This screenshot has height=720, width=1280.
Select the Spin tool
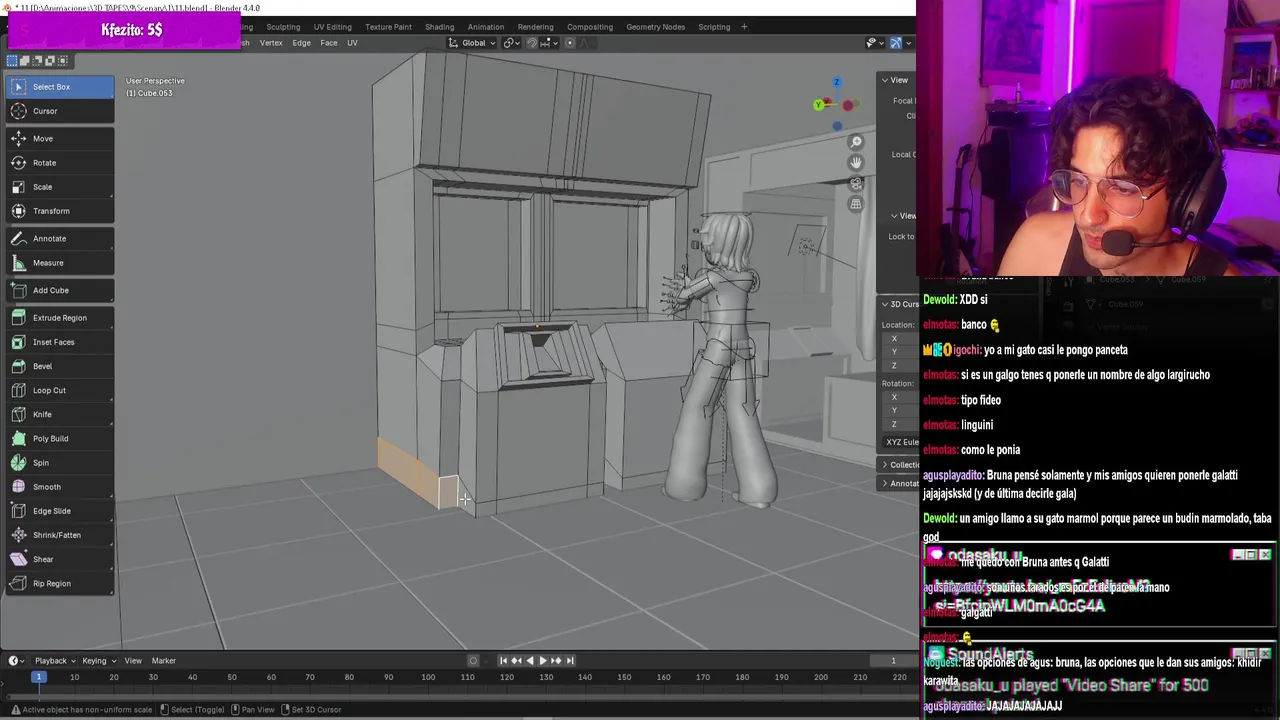pyautogui.click(x=59, y=463)
